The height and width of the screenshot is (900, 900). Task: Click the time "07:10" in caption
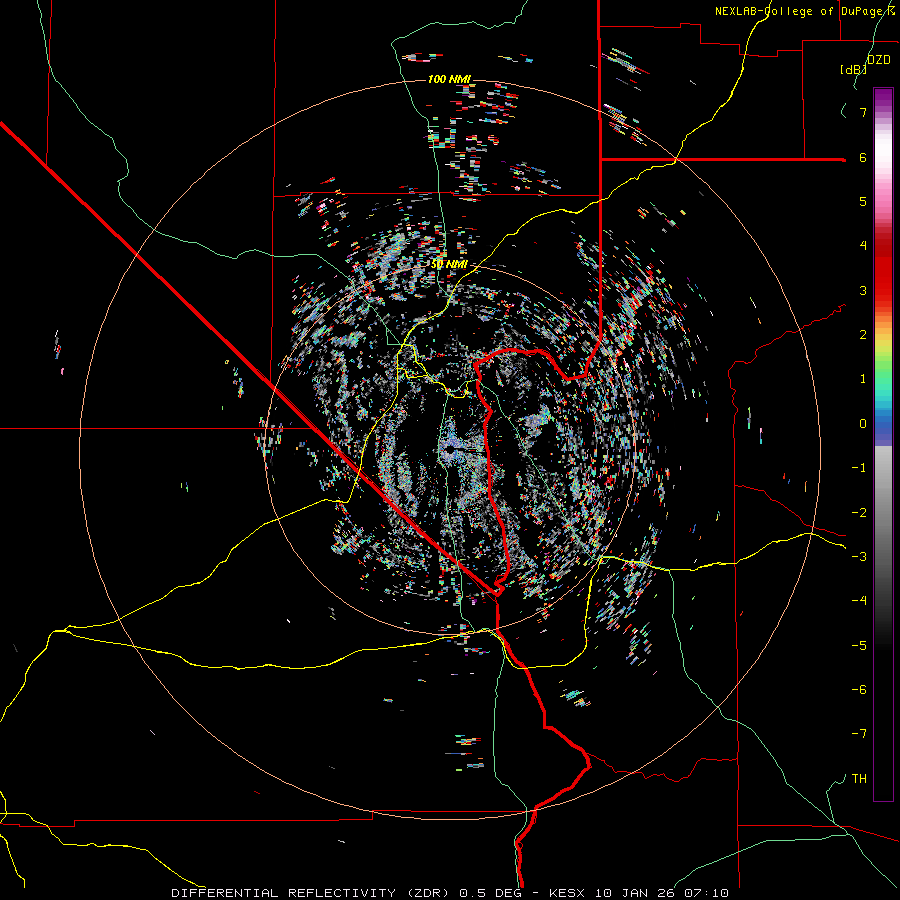click(x=709, y=893)
